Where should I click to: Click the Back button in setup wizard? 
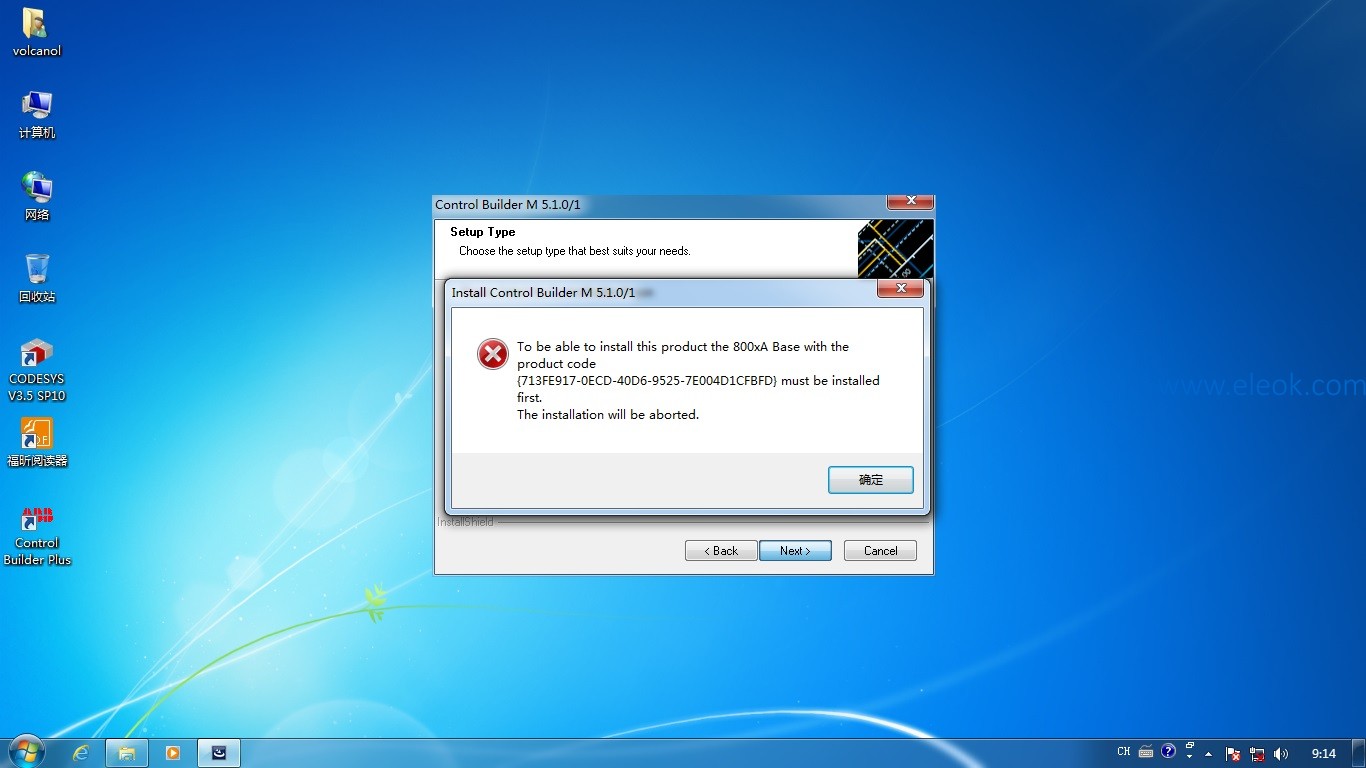point(720,551)
